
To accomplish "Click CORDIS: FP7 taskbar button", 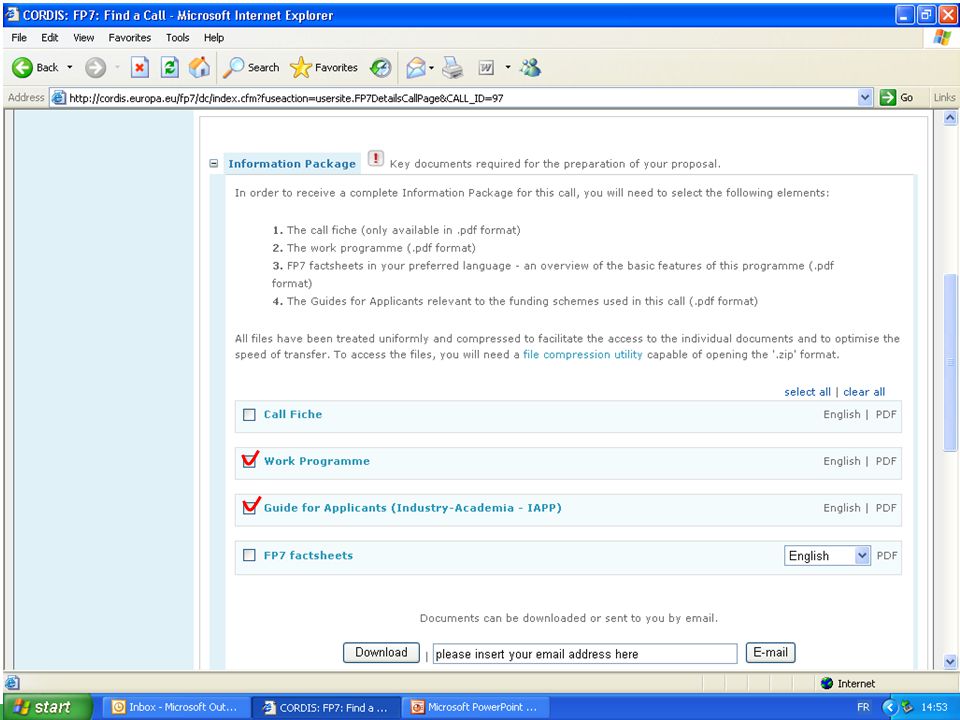I will pyautogui.click(x=326, y=707).
